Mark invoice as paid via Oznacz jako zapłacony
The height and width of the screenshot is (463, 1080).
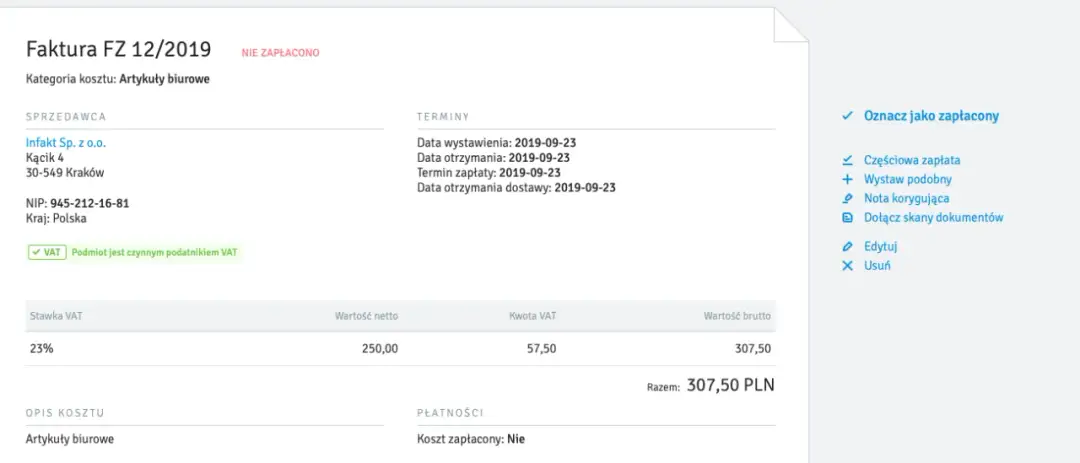click(931, 116)
